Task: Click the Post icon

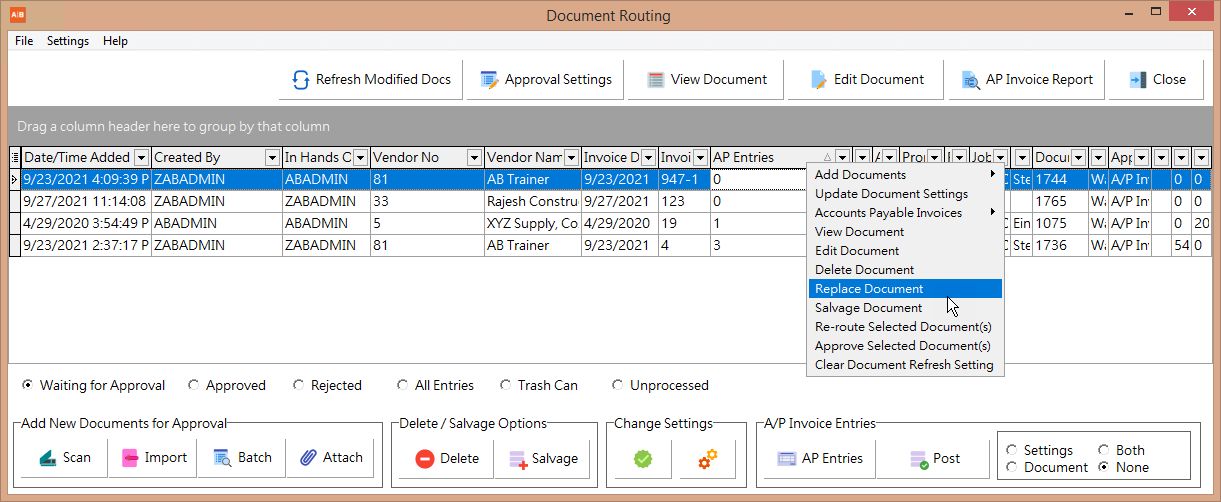Action: pos(918,459)
